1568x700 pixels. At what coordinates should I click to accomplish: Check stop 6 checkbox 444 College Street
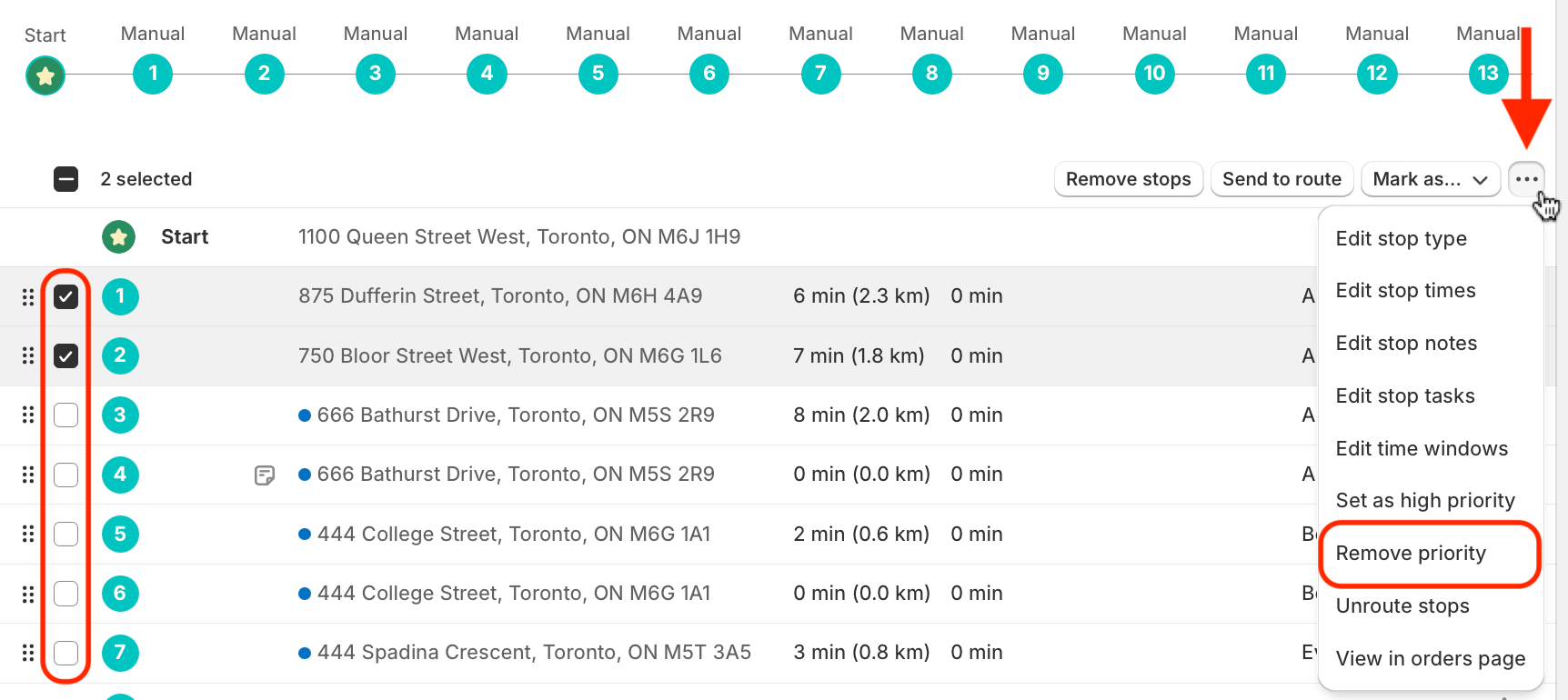(x=65, y=594)
